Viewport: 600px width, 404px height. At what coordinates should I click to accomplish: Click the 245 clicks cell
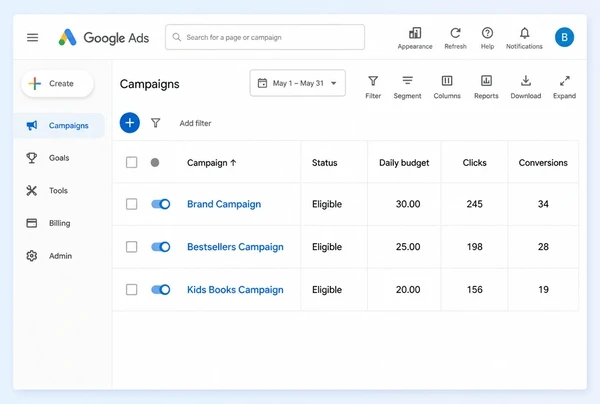(x=474, y=204)
